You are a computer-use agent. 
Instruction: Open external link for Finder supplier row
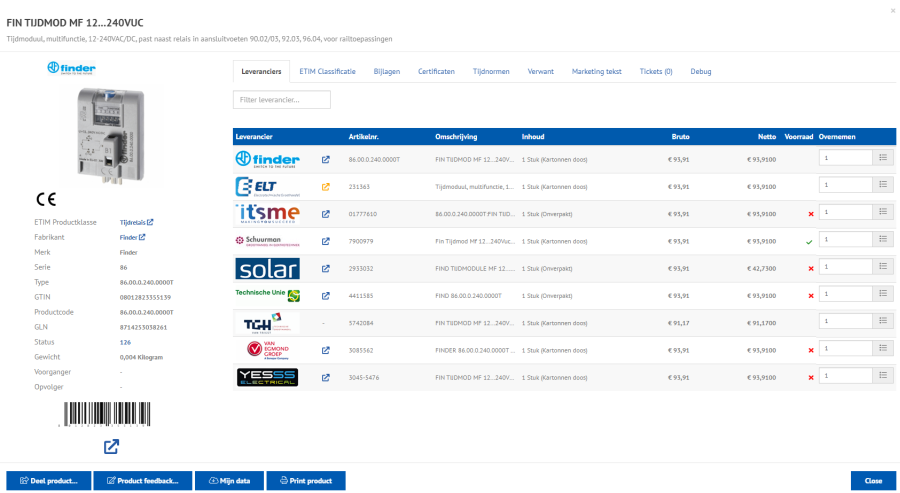click(x=325, y=159)
